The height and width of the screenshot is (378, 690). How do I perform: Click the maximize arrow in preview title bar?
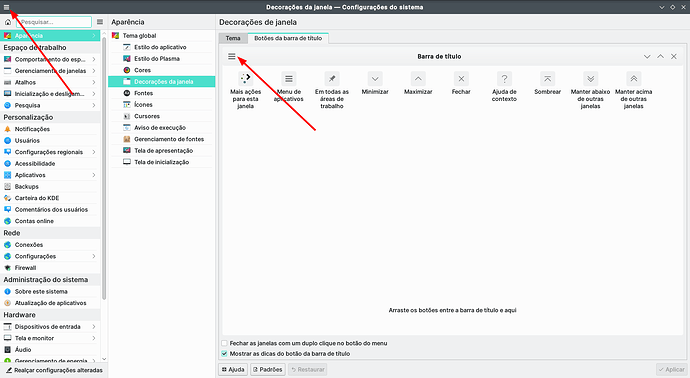click(x=661, y=56)
